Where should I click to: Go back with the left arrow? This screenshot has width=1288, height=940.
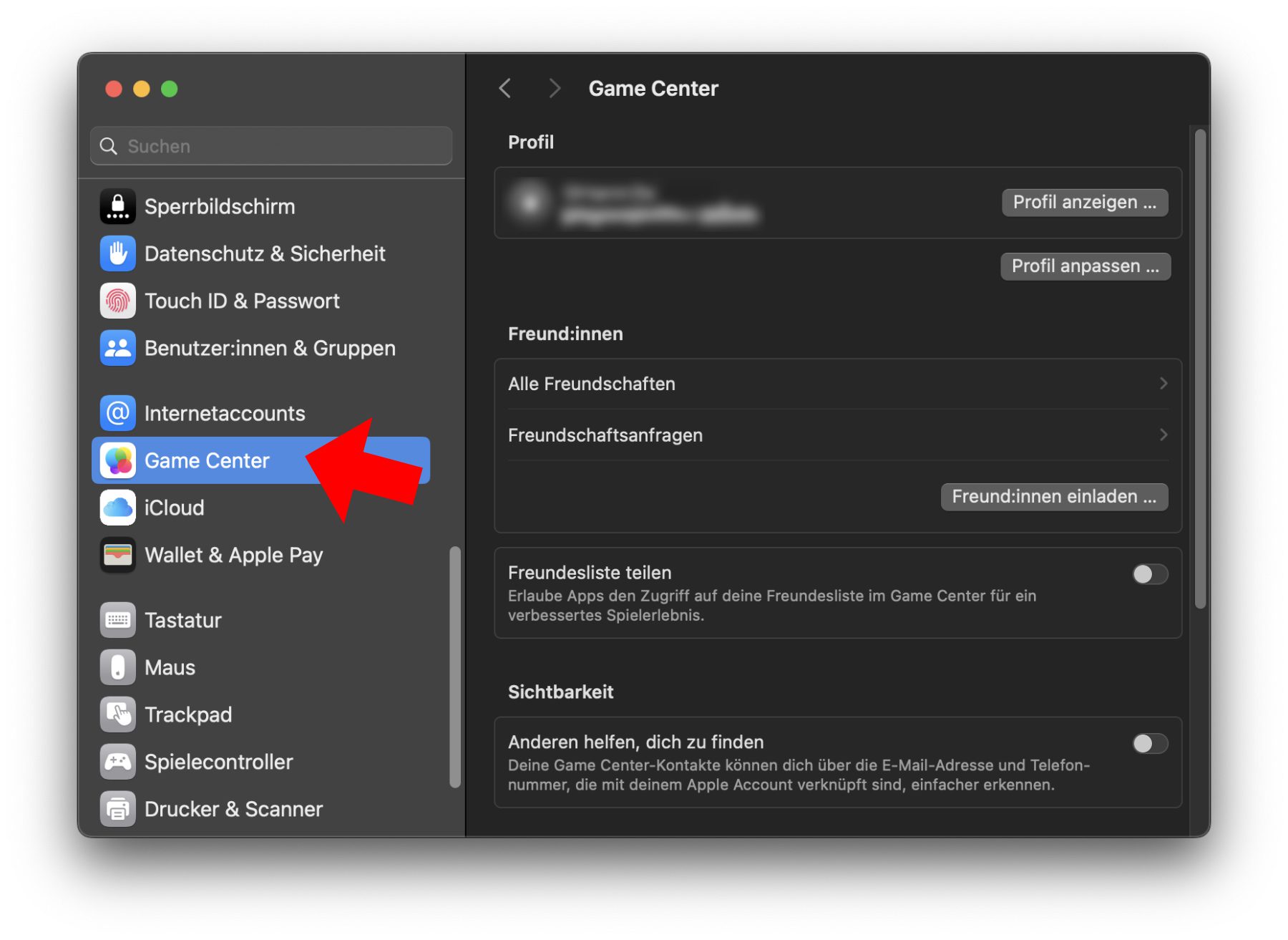pyautogui.click(x=505, y=89)
